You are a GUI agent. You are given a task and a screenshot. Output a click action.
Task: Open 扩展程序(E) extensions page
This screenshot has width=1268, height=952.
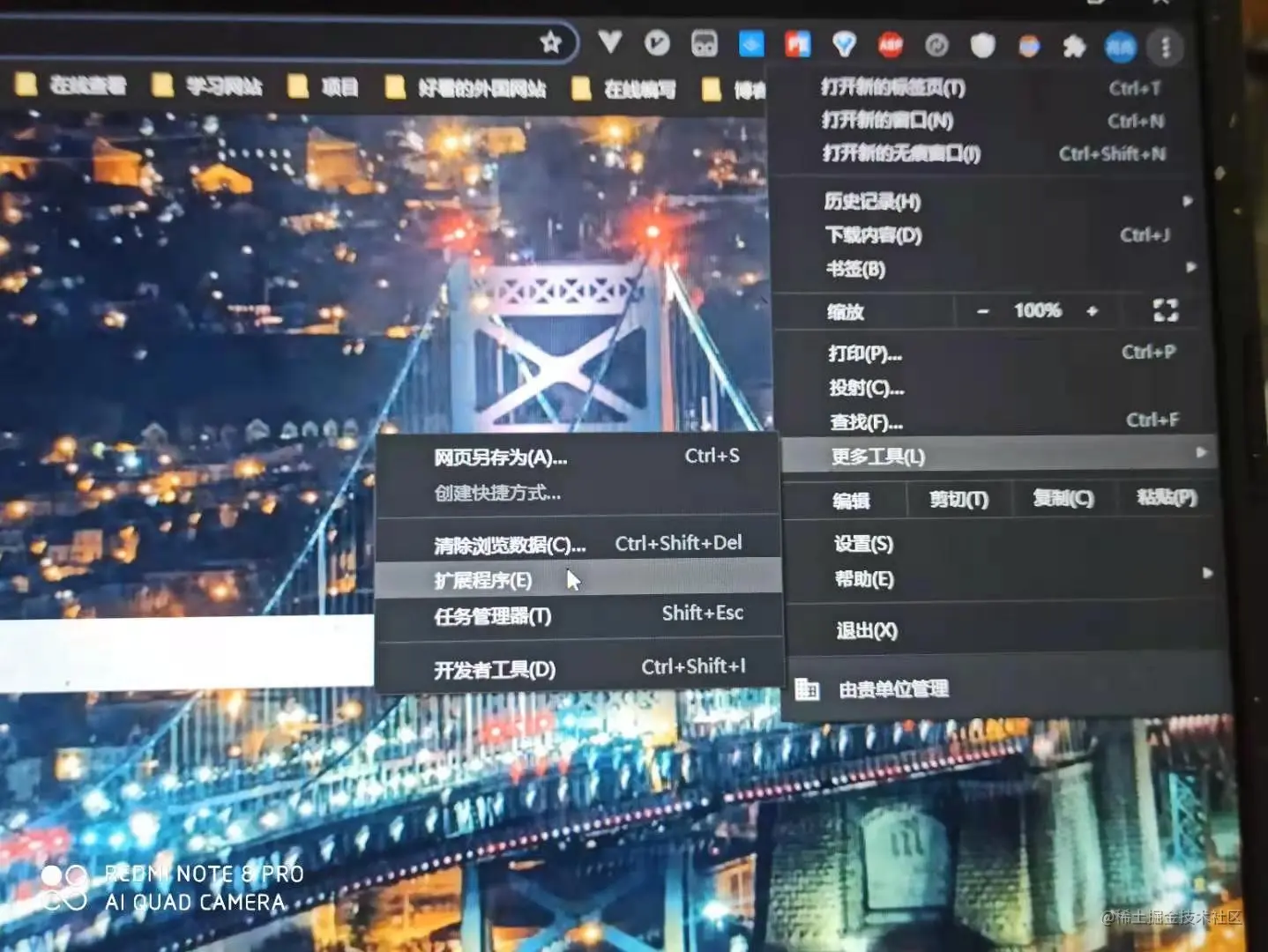click(578, 580)
